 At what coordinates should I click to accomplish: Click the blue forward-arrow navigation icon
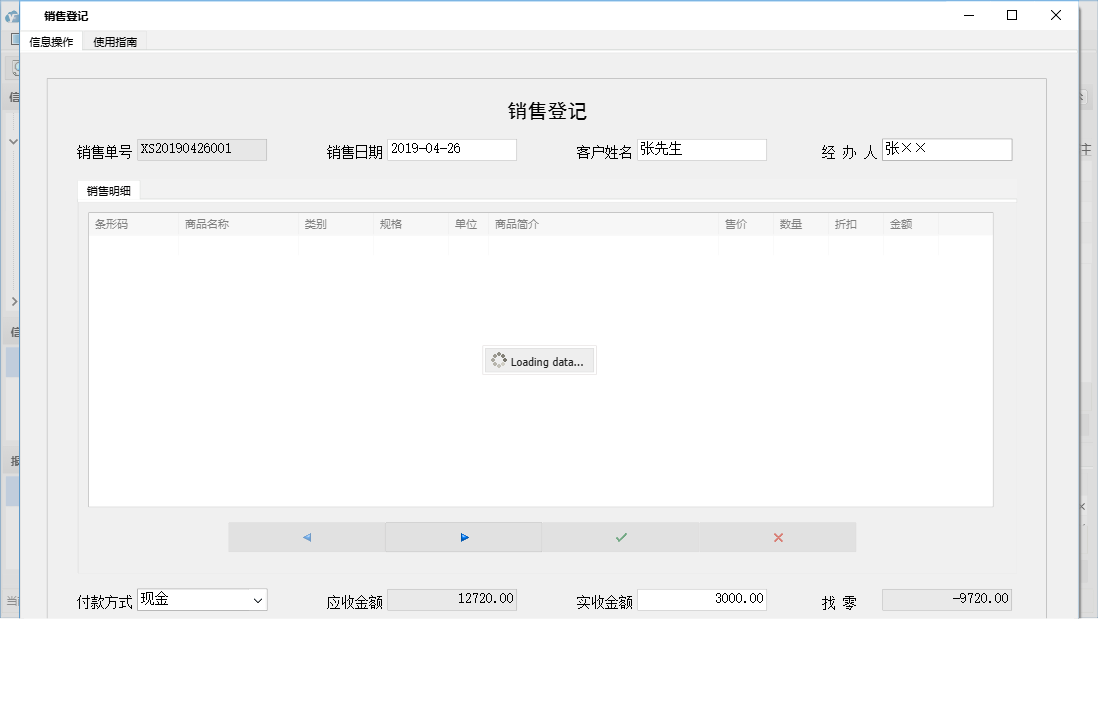(x=463, y=537)
